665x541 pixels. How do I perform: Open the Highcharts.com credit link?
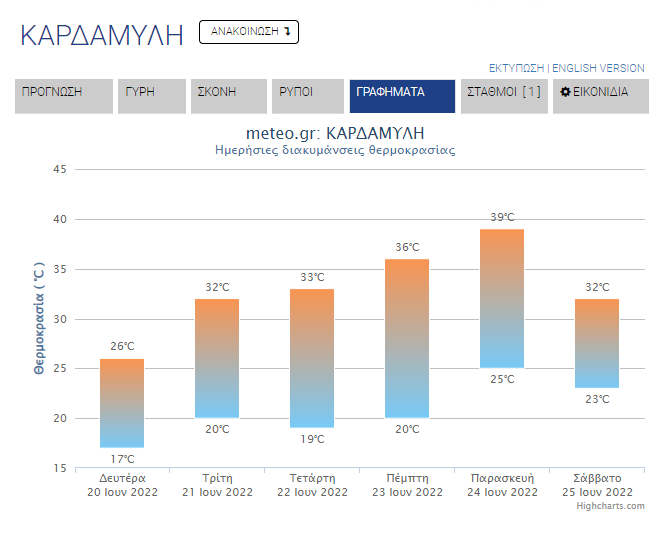coord(610,506)
